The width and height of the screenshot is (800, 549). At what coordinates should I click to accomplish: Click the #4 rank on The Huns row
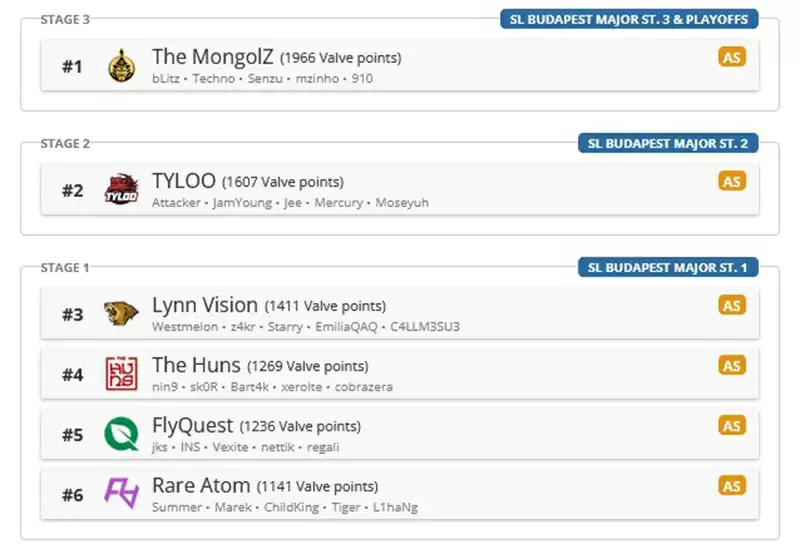pos(73,374)
